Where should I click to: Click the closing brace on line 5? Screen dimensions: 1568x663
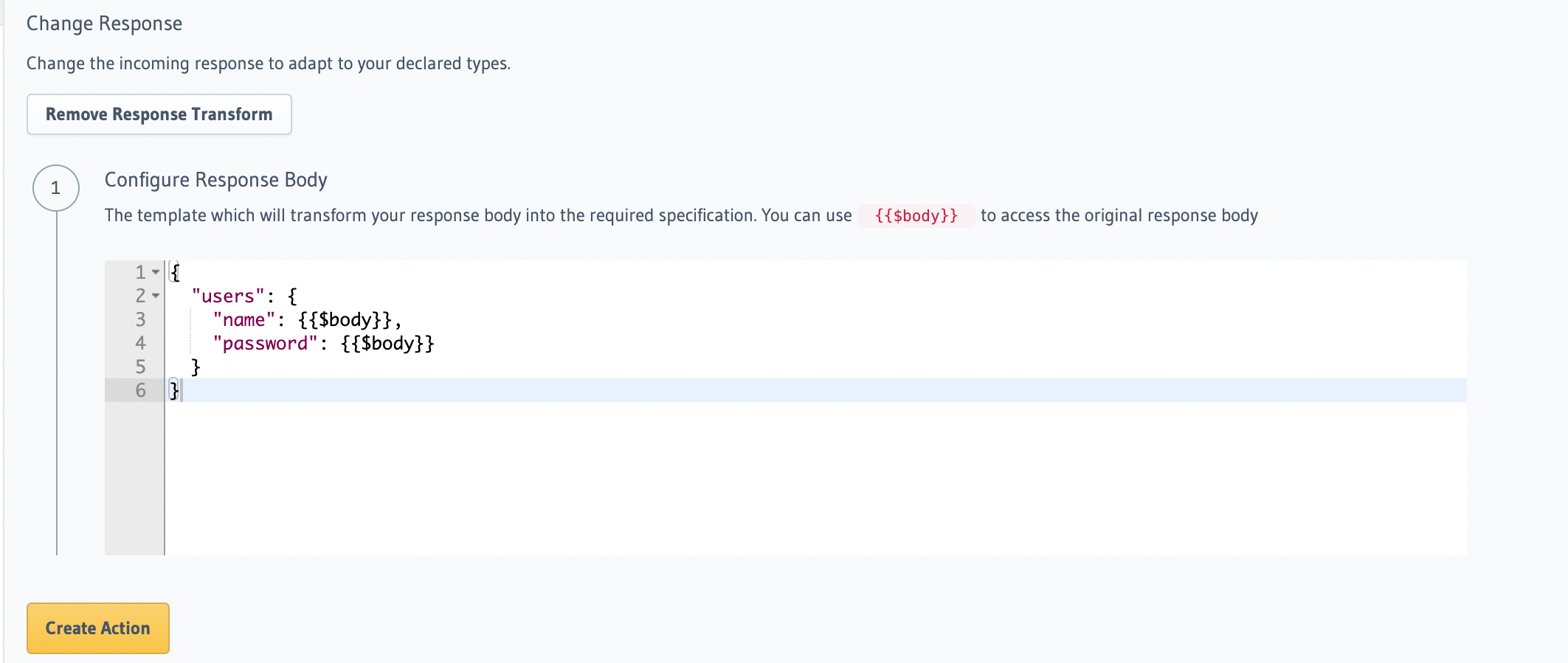tap(196, 367)
